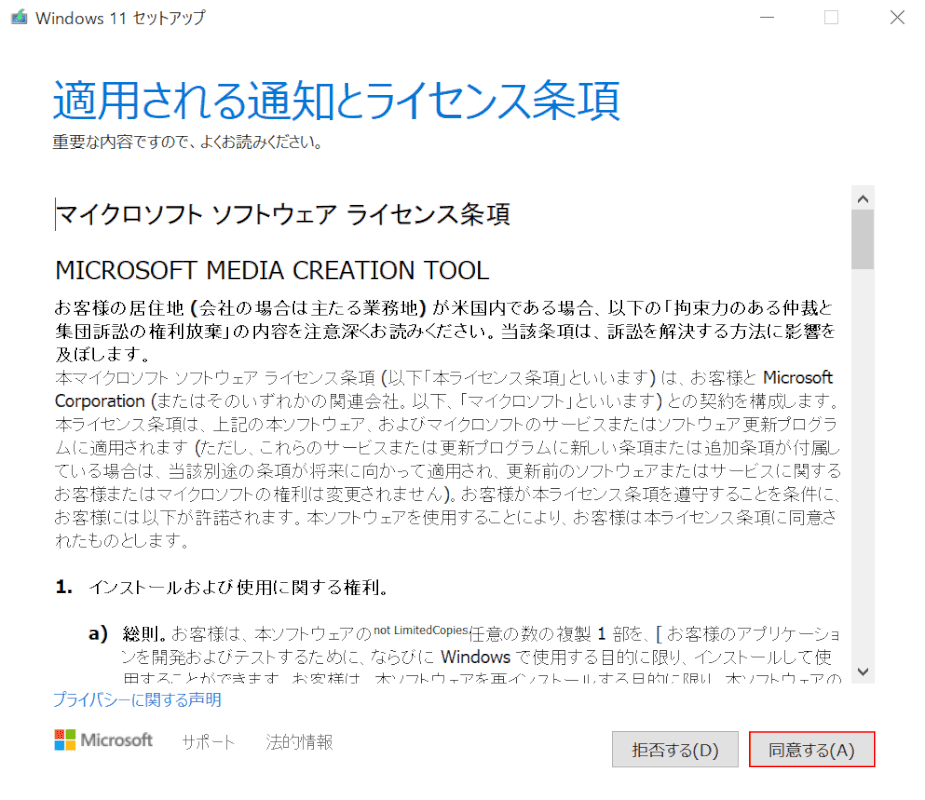Click the license text scroll down arrow

coord(862,671)
